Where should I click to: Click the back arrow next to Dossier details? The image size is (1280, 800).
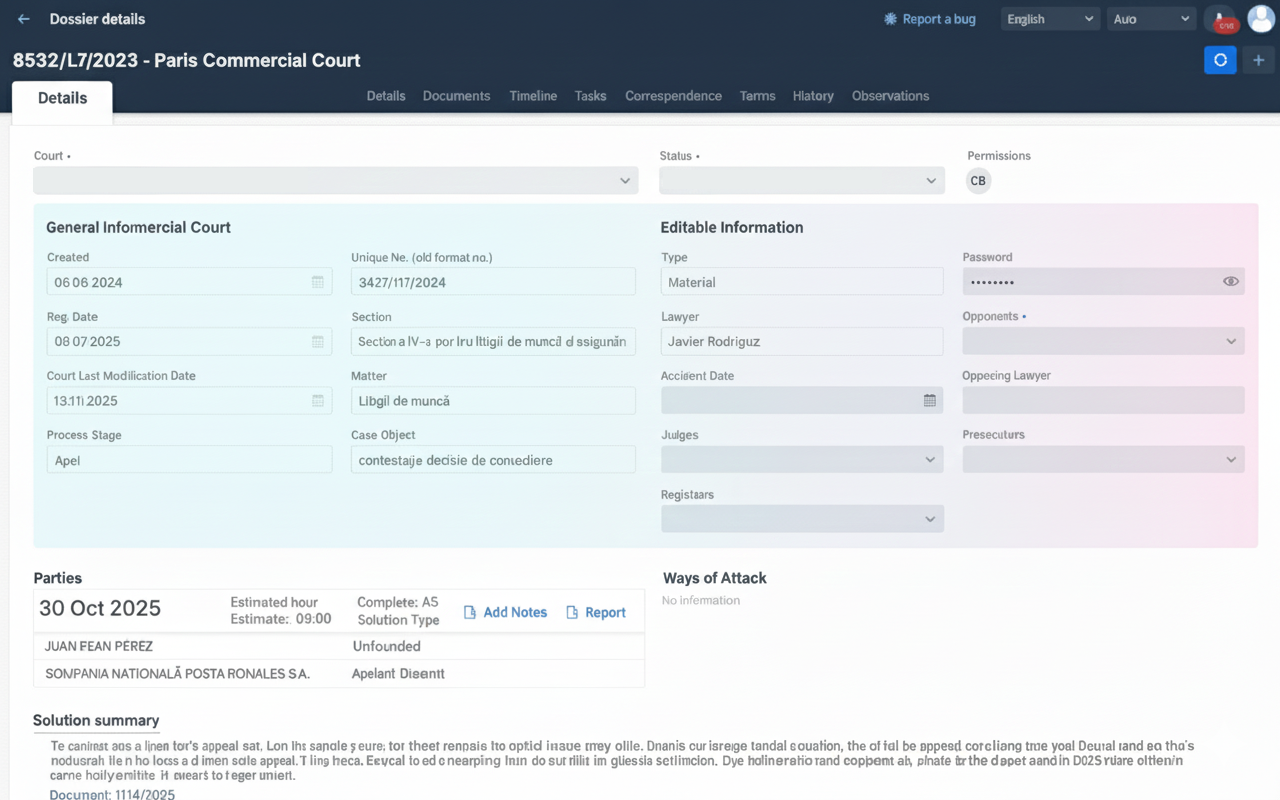click(x=24, y=19)
